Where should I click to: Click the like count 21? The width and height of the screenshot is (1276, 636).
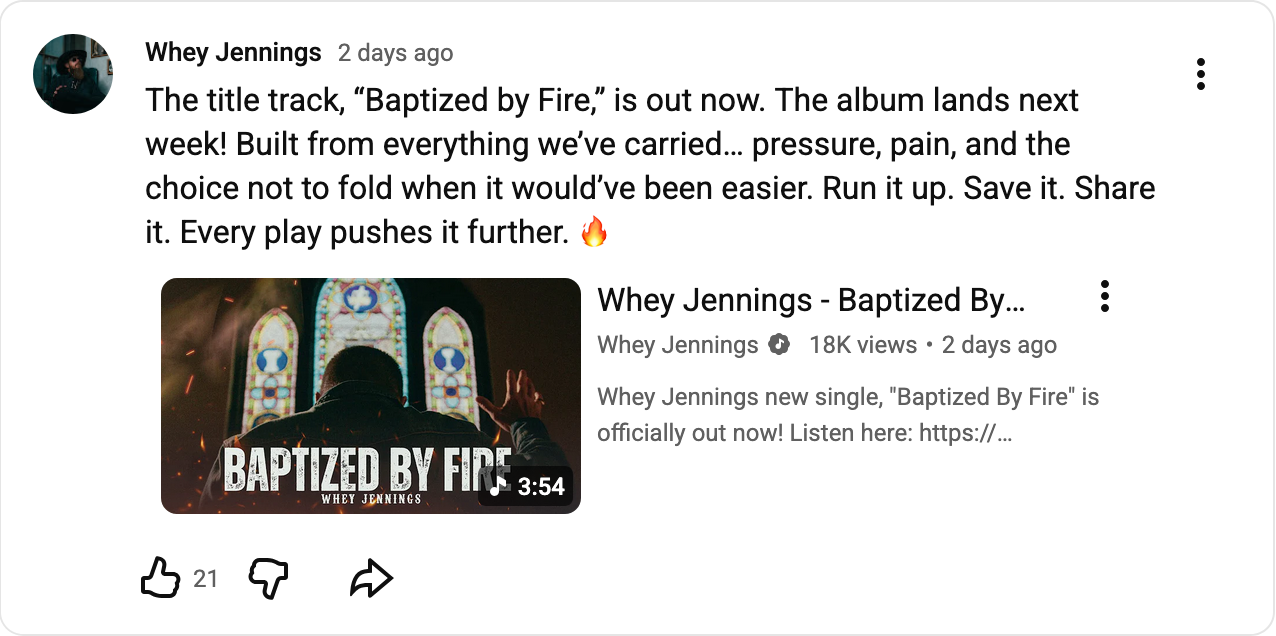[205, 579]
